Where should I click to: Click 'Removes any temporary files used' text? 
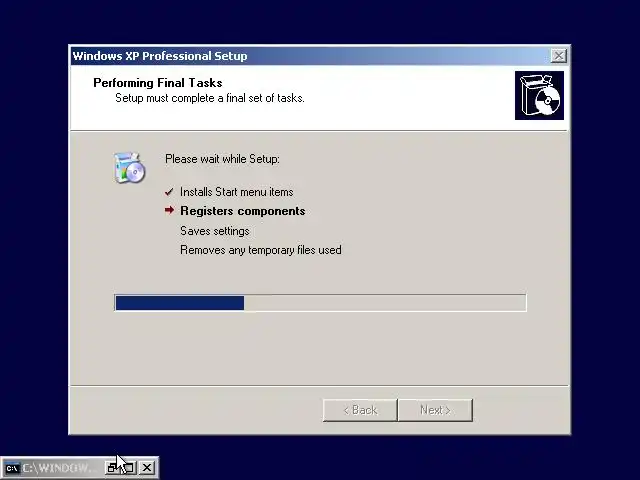261,250
